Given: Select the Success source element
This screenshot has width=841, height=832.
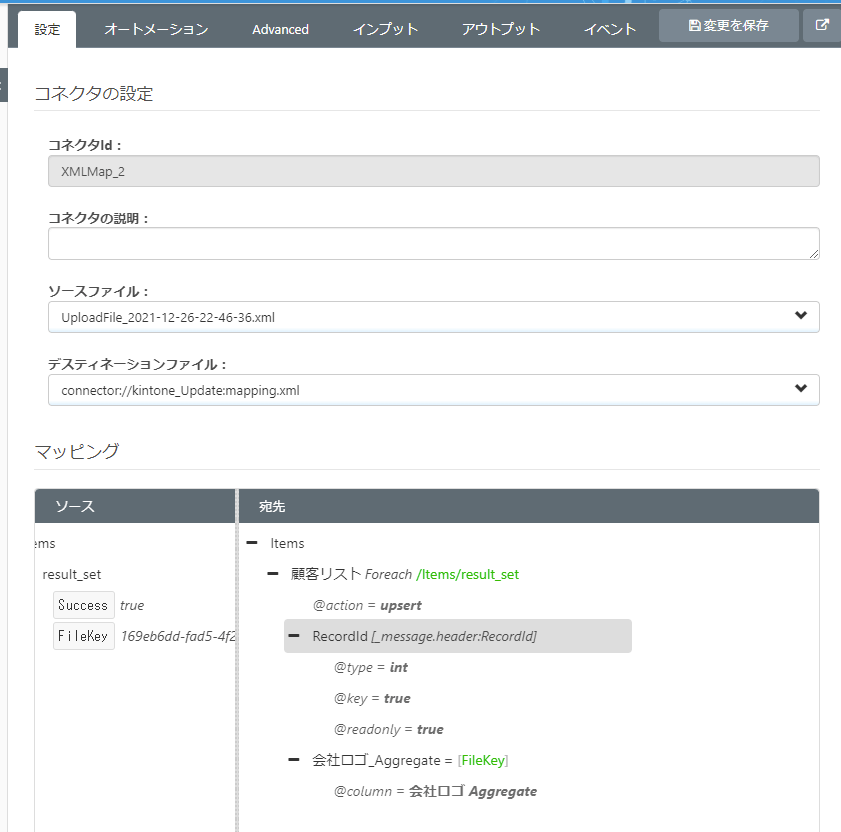Looking at the screenshot, I should pos(83,605).
